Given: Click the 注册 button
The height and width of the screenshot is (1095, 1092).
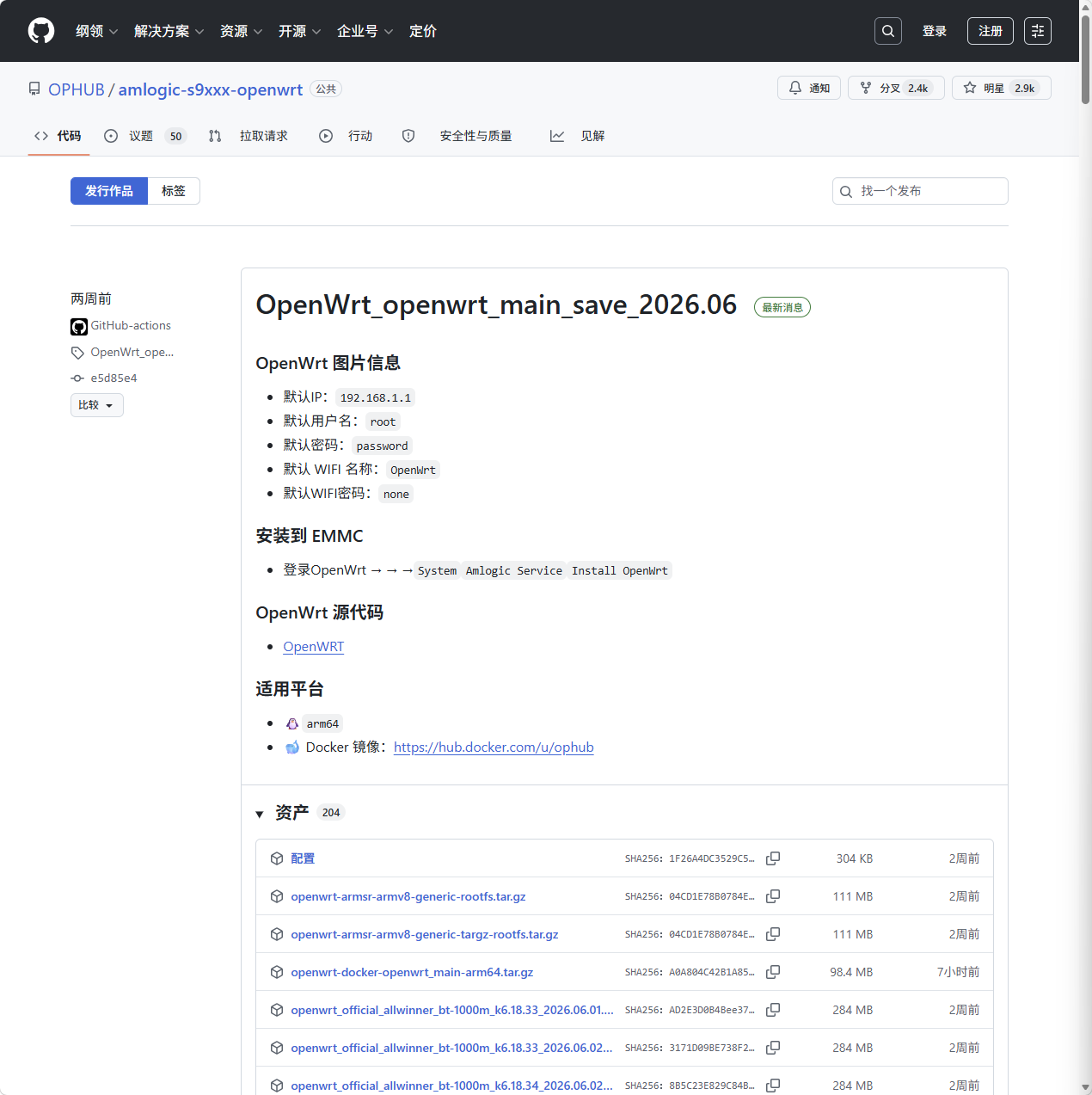Looking at the screenshot, I should pyautogui.click(x=991, y=31).
